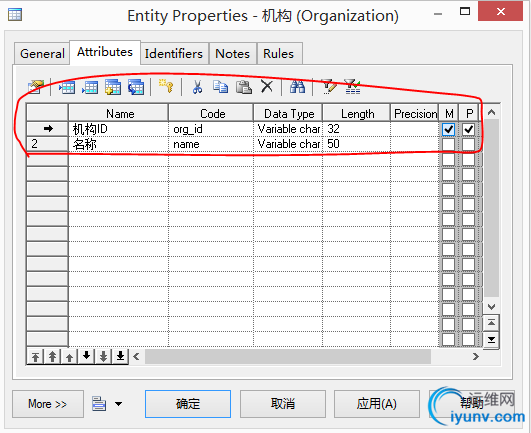Click Add a Row toolbar icon

[90, 87]
